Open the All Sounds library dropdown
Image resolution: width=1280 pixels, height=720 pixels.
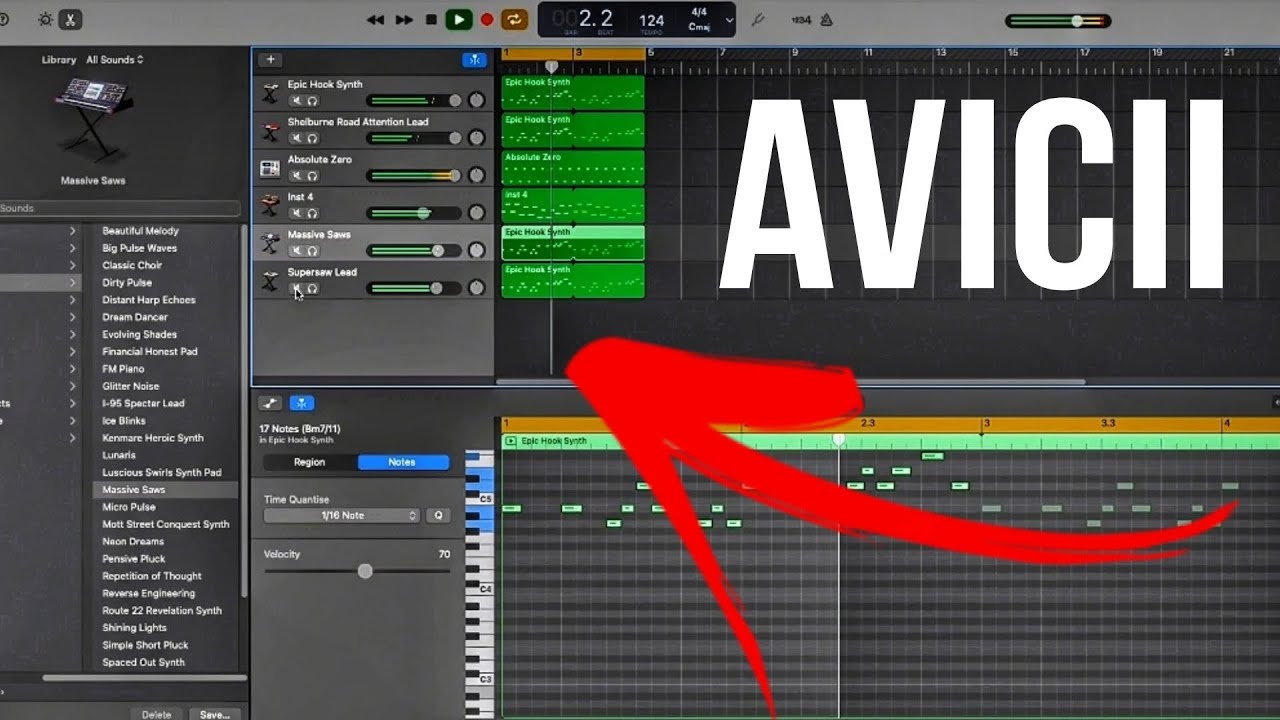tap(114, 60)
